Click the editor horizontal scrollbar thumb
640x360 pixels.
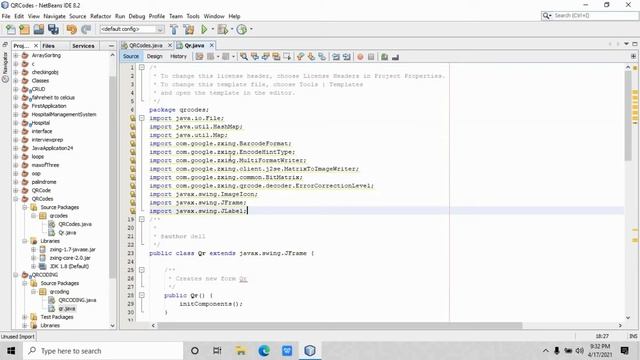[x=340, y=325]
